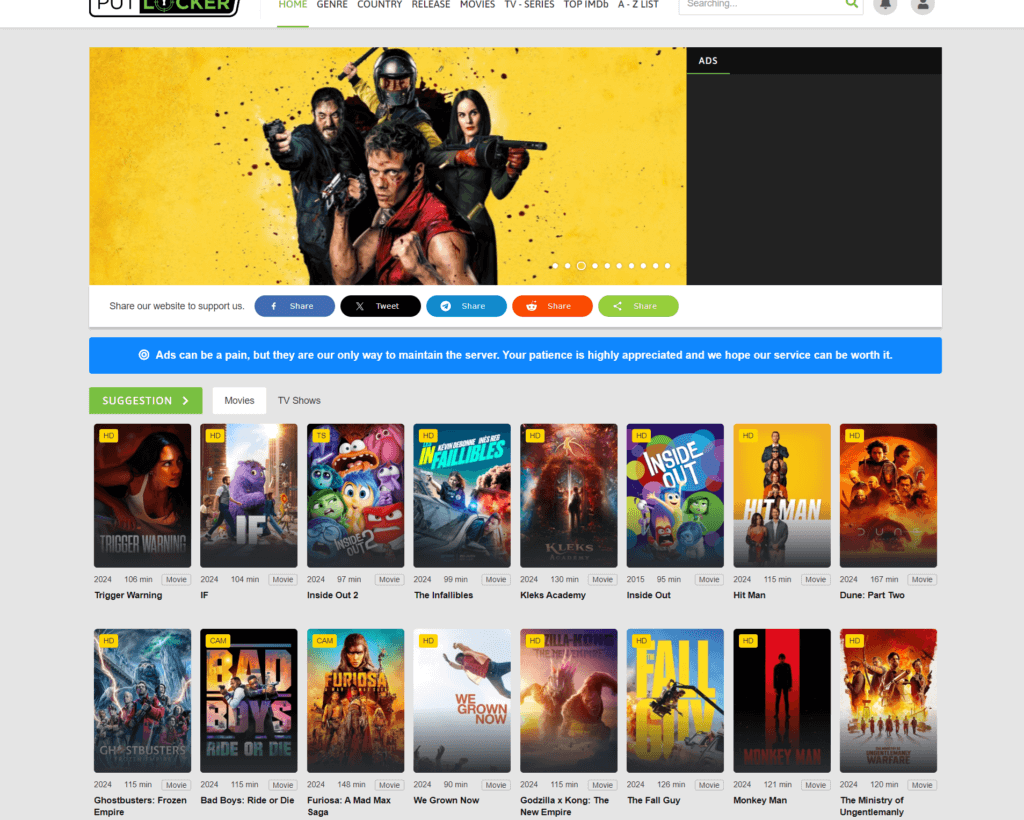Click into the Searching input field

pos(760,5)
